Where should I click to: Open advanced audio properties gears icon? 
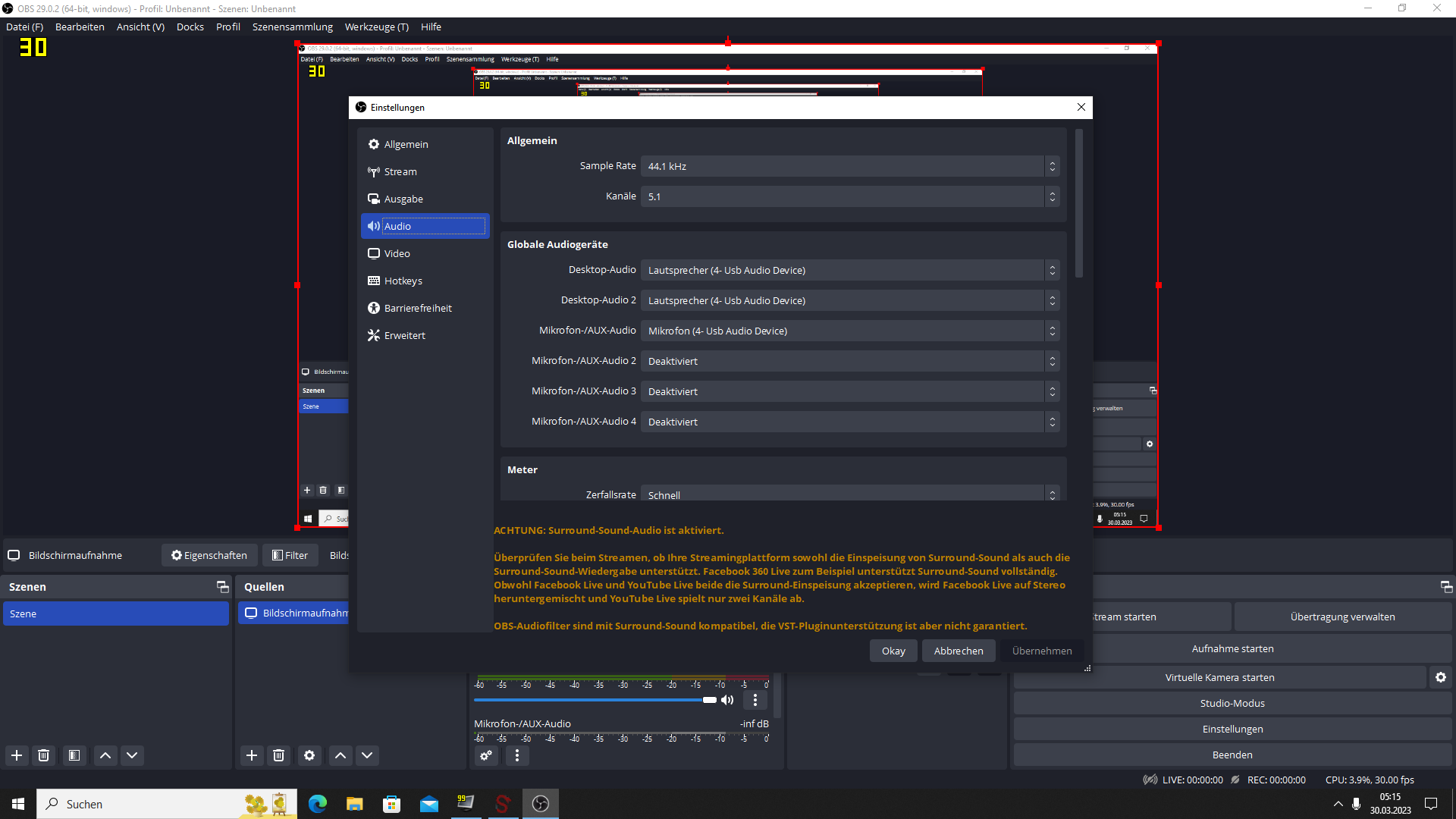pos(486,755)
